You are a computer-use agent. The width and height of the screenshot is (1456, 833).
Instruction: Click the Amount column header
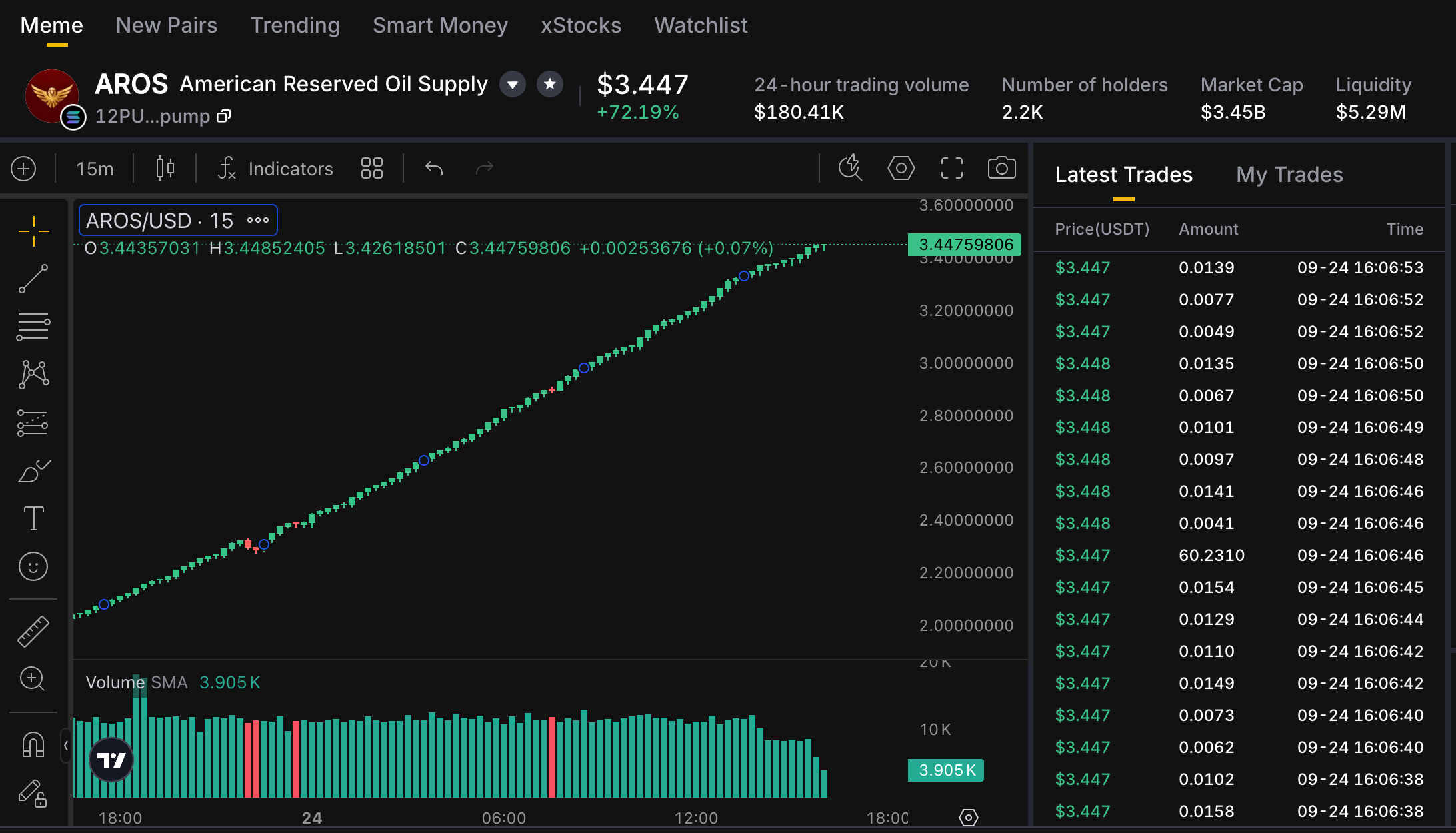[x=1208, y=229]
